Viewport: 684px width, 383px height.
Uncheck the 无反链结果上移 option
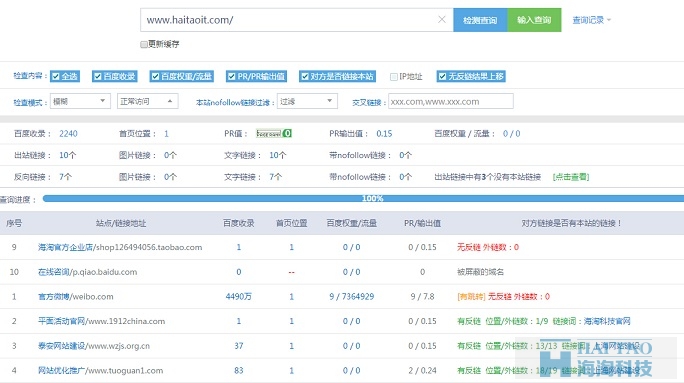(442, 76)
